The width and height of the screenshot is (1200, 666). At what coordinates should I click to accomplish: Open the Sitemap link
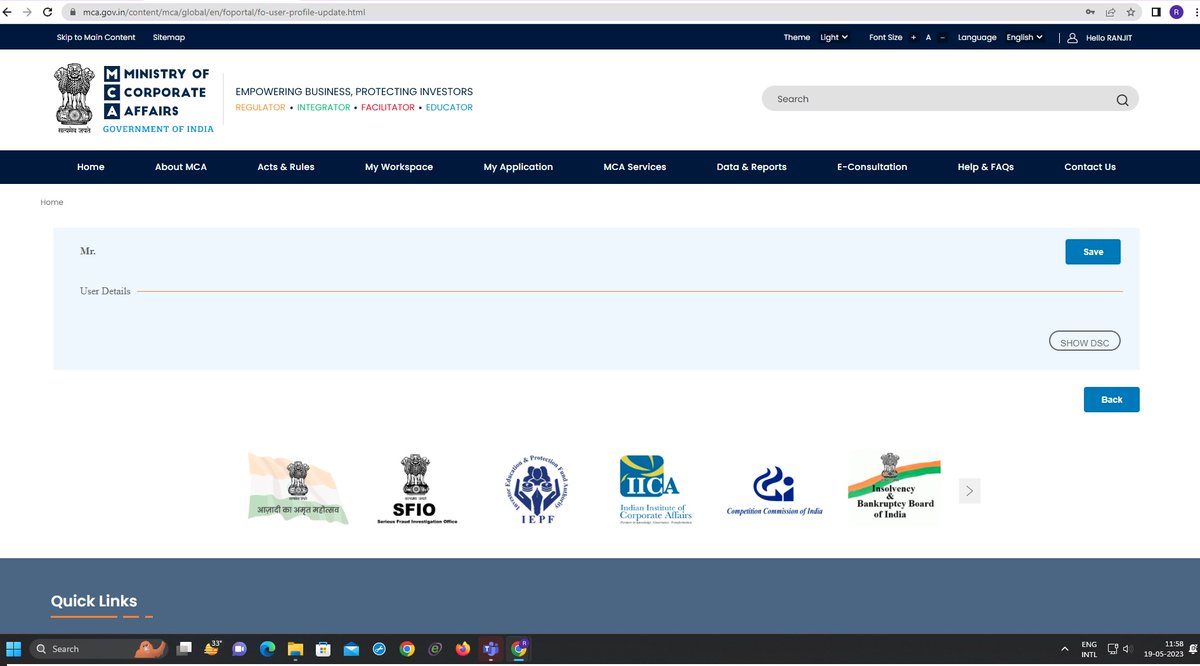(169, 37)
